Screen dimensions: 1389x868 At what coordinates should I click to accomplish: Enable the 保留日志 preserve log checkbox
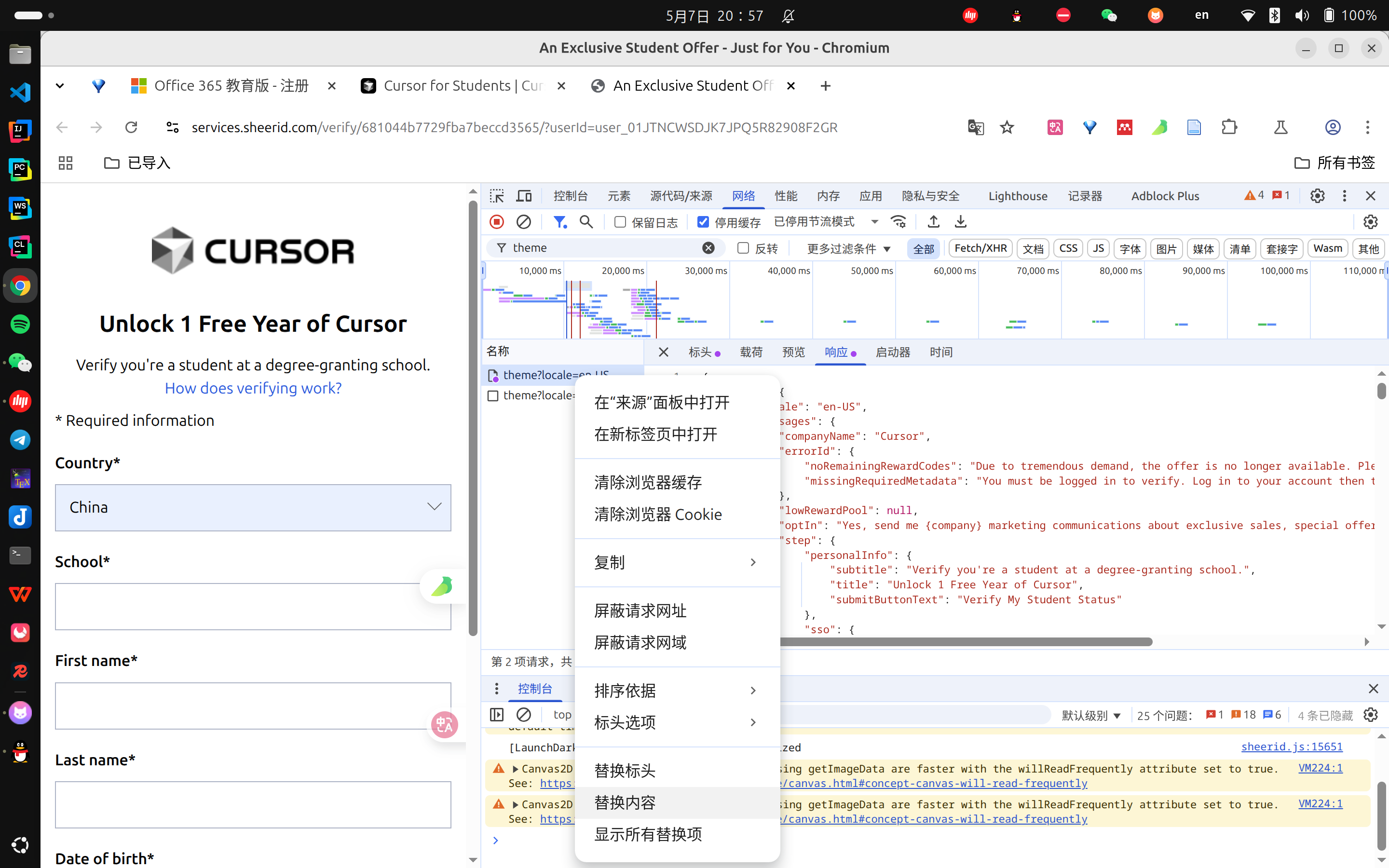(620, 222)
